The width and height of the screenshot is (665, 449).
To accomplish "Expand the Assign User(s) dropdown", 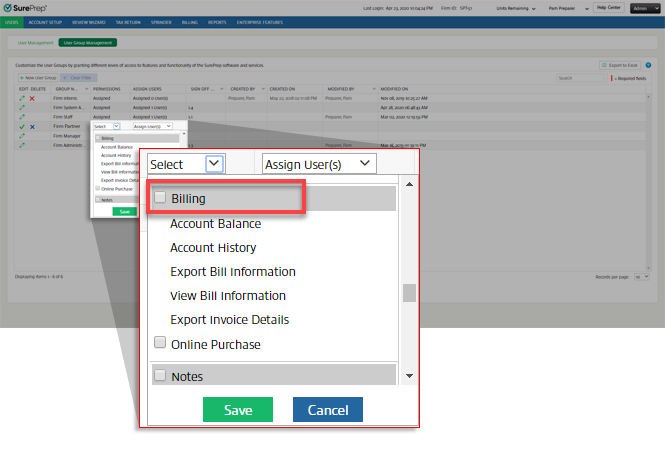I will coord(319,164).
